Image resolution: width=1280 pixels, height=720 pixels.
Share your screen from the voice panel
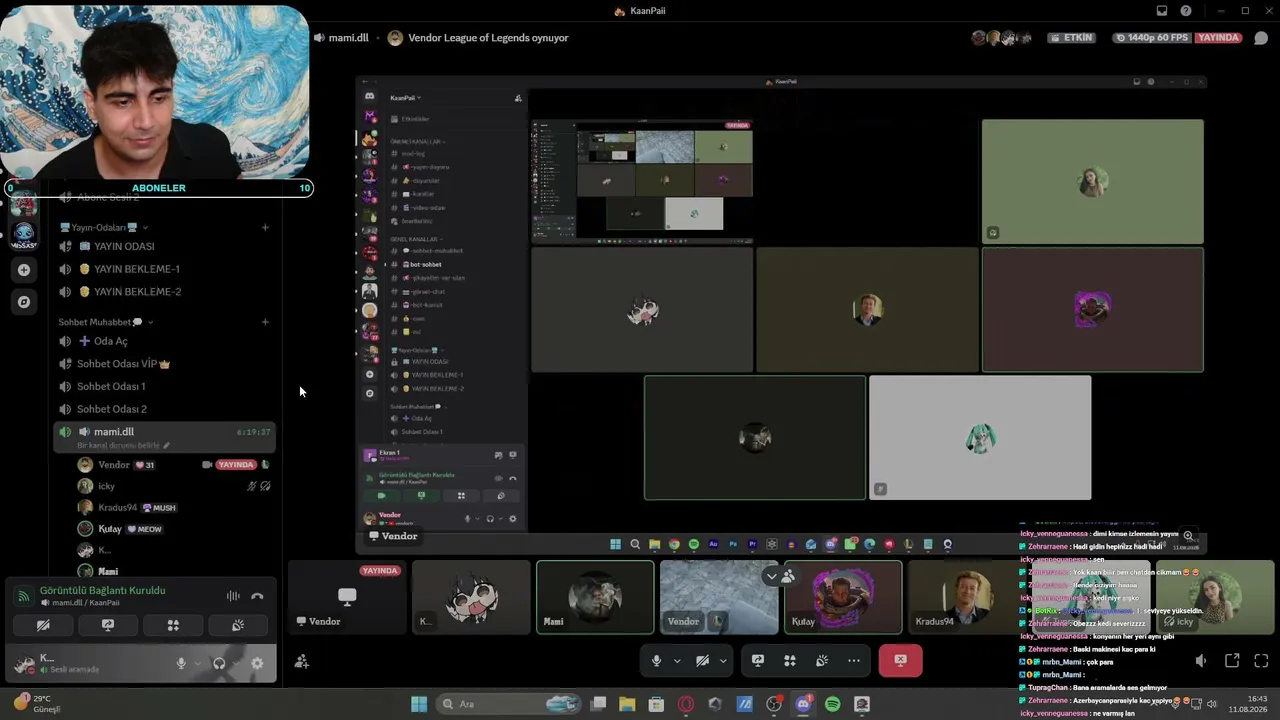pyautogui.click(x=108, y=626)
